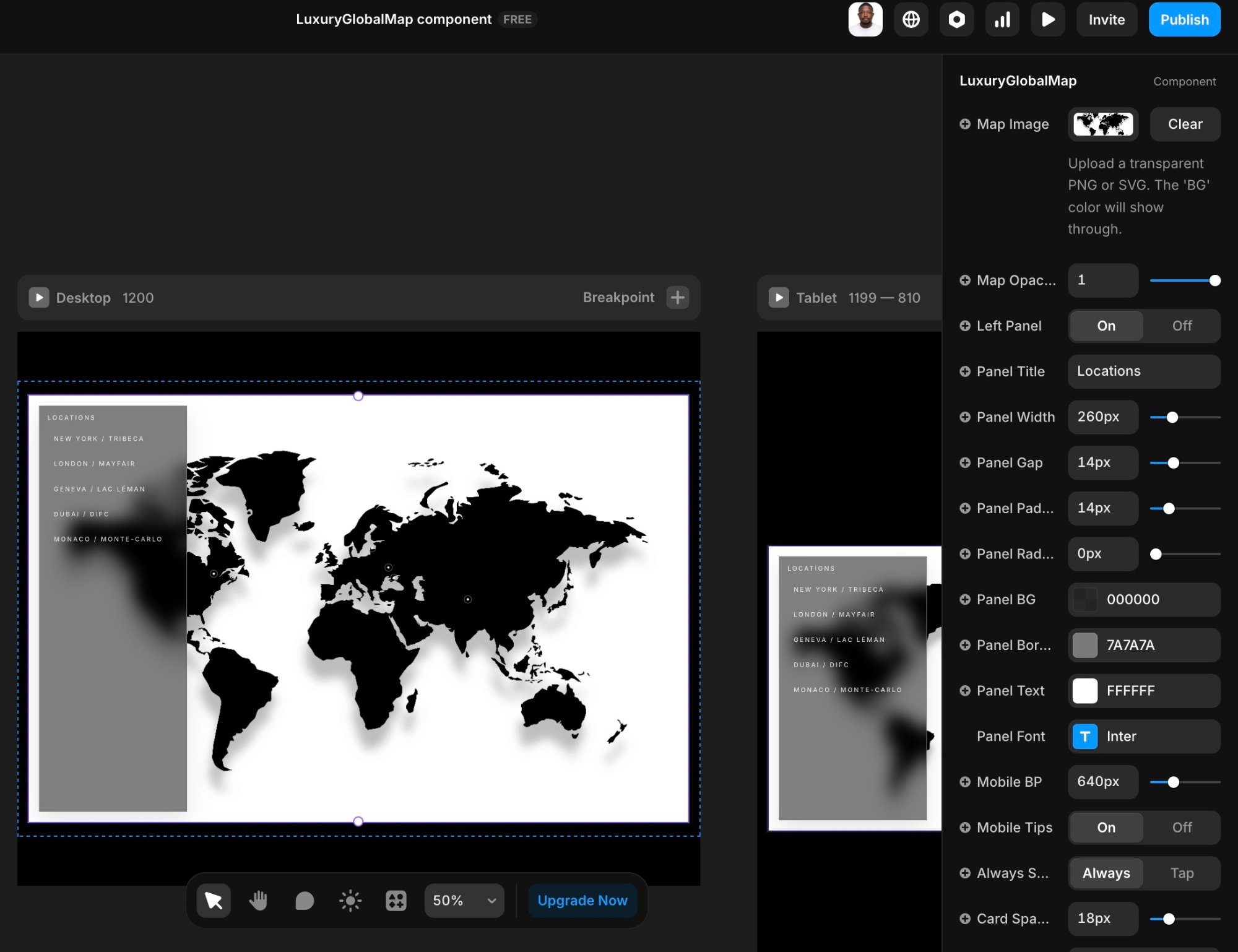This screenshot has width=1238, height=952.
Task: Open the Panel Font Inter selector
Action: (1143, 737)
